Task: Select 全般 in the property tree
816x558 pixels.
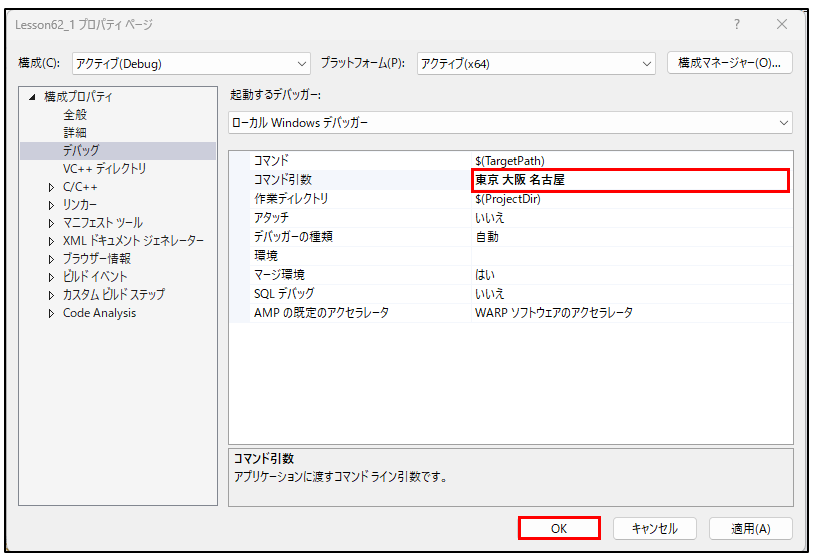Action: [76, 115]
